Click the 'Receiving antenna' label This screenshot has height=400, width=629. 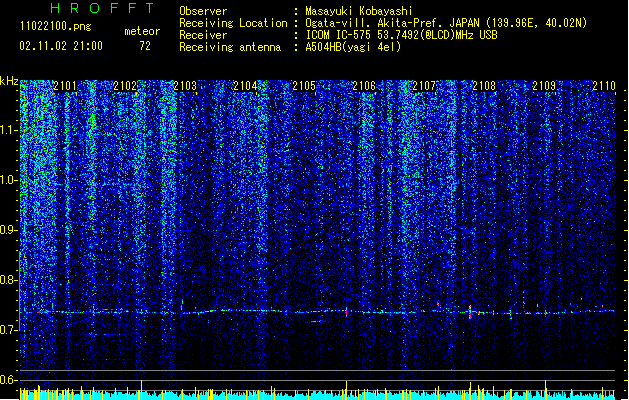(230, 47)
